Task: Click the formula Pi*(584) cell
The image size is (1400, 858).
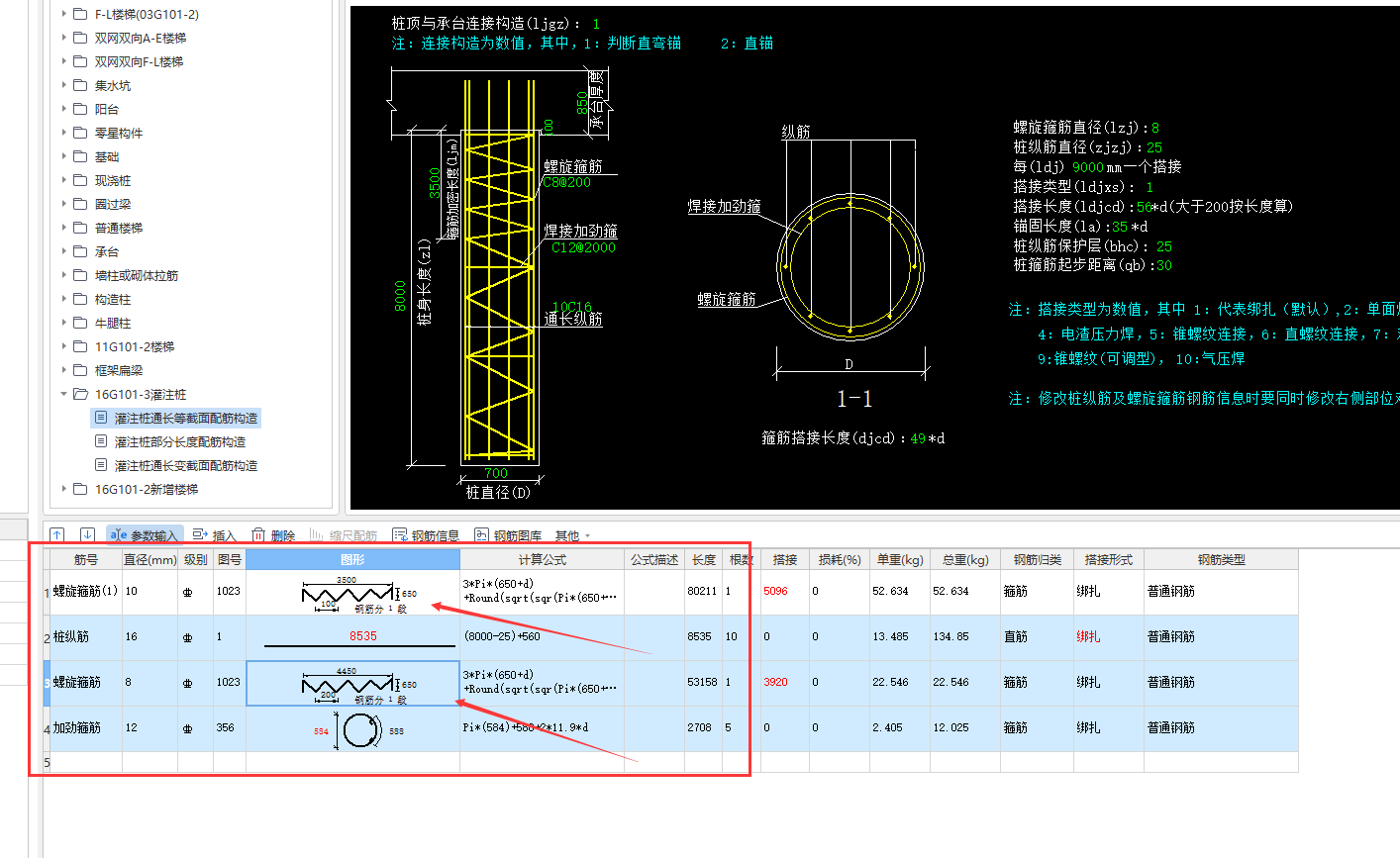Action: tap(542, 728)
